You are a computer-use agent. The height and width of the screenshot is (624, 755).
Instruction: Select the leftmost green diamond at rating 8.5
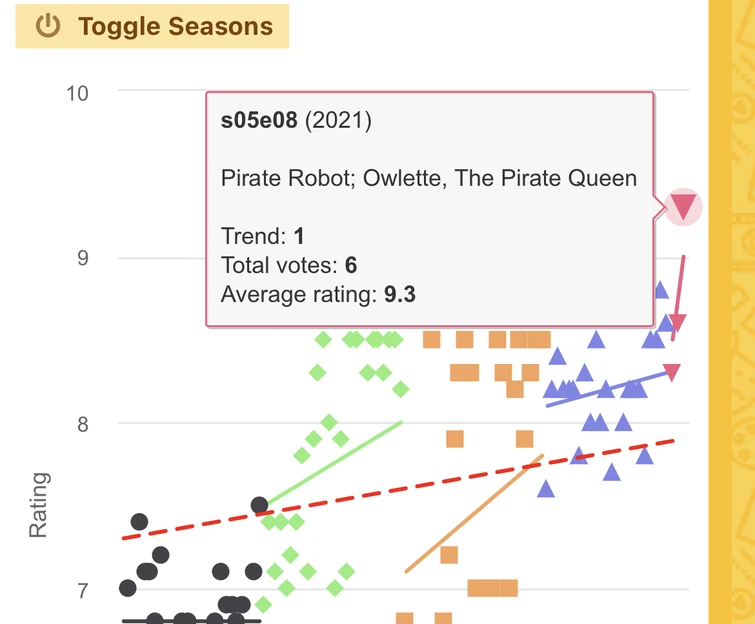[x=323, y=340]
